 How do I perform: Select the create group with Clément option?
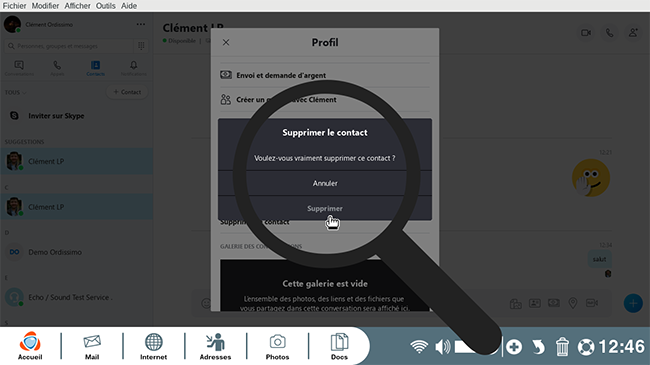325,100
